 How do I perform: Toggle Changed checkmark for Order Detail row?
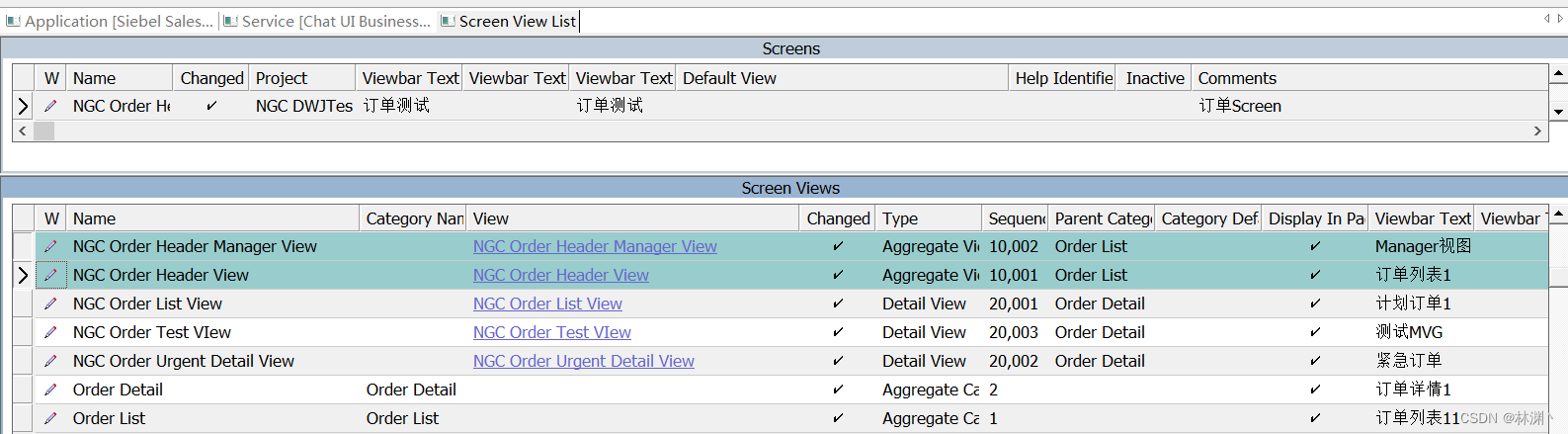838,390
